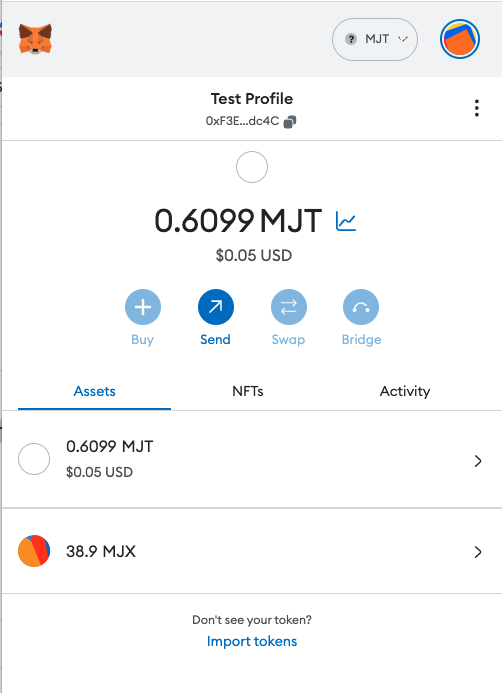Switch to the Assets tab
Image resolution: width=502 pixels, height=693 pixels.
[x=95, y=392]
